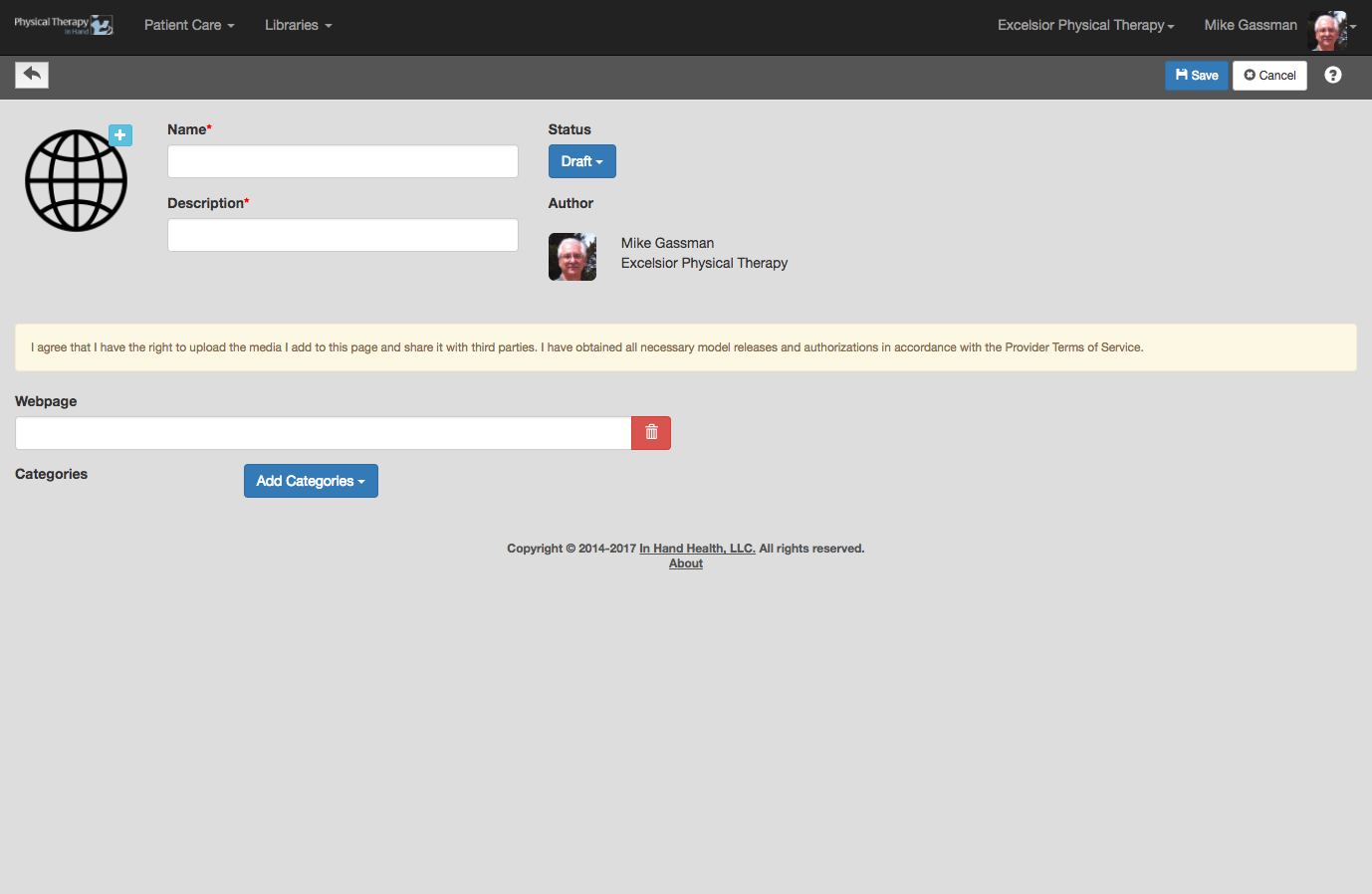
Task: Click the Status label
Action: tap(570, 129)
